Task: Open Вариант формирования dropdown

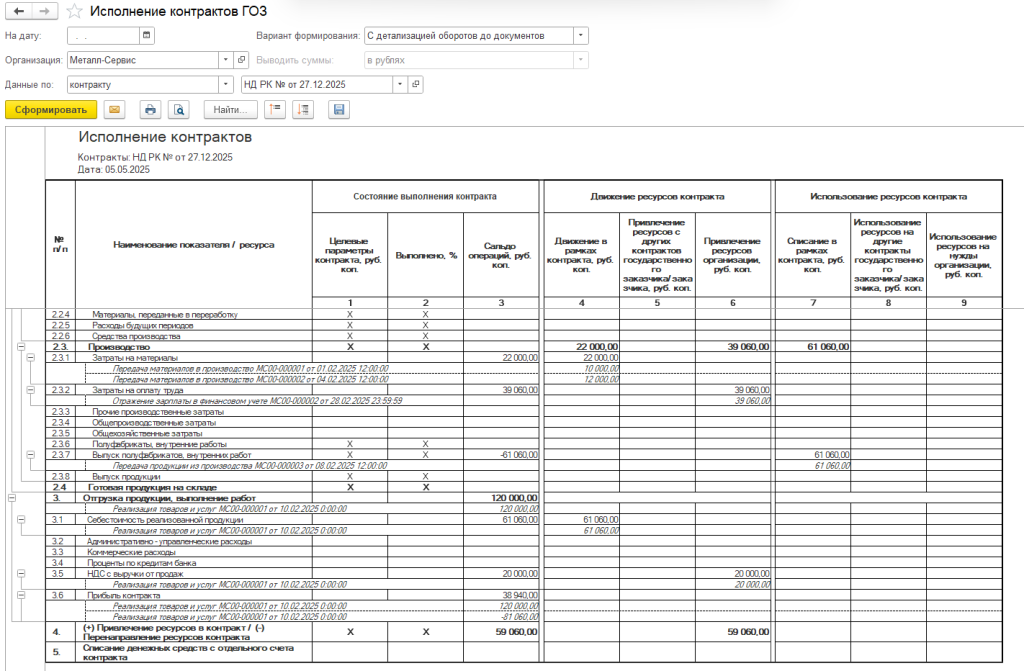Action: click(x=581, y=36)
